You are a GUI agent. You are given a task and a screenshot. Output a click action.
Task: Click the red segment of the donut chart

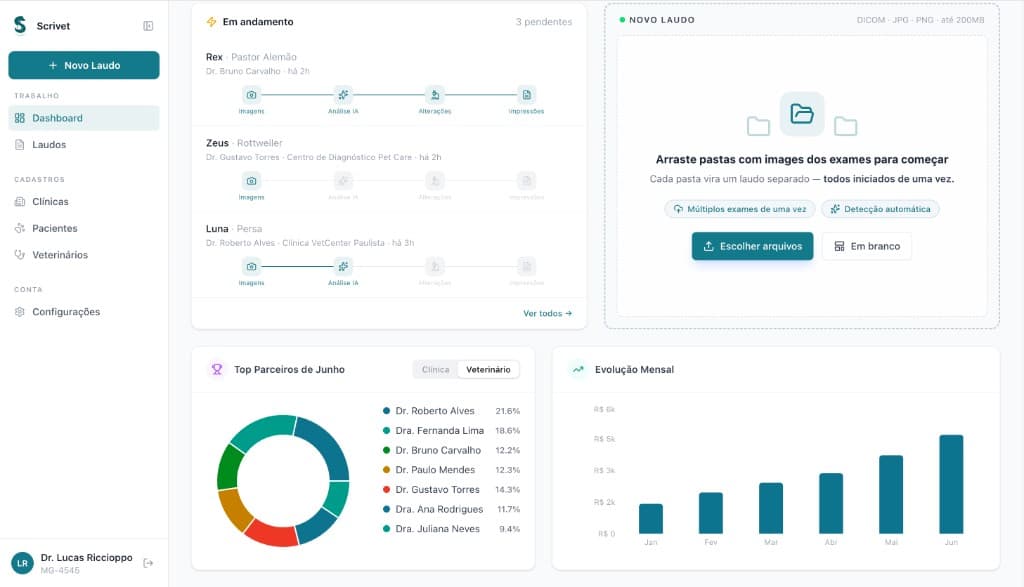coord(271,535)
